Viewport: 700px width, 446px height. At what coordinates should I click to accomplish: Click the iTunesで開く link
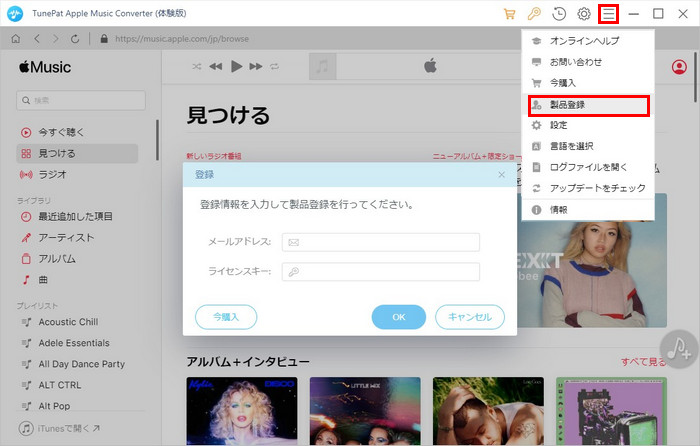click(59, 429)
